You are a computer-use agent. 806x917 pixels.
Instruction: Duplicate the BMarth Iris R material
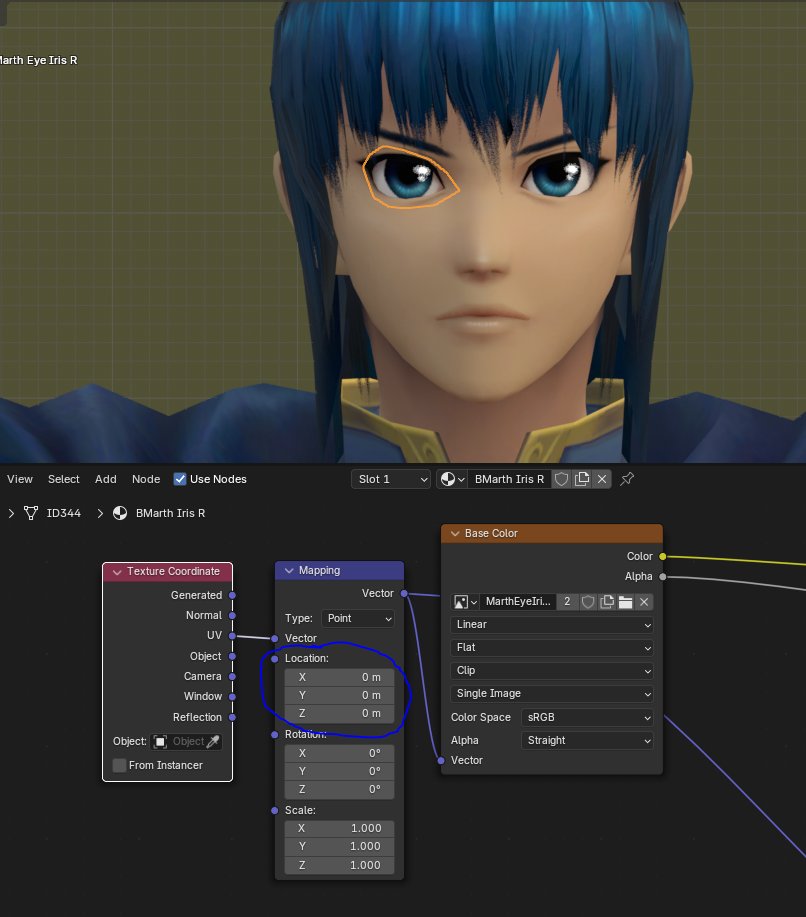click(x=582, y=479)
